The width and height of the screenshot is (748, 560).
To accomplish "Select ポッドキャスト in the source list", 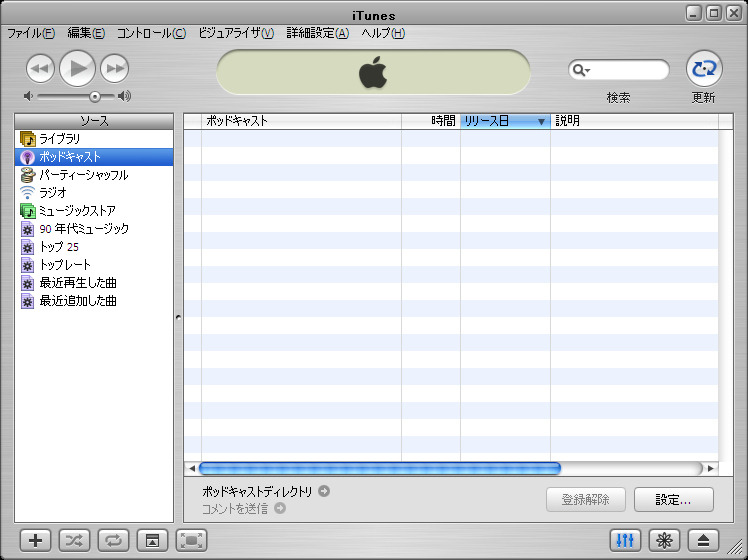I will click(x=94, y=157).
